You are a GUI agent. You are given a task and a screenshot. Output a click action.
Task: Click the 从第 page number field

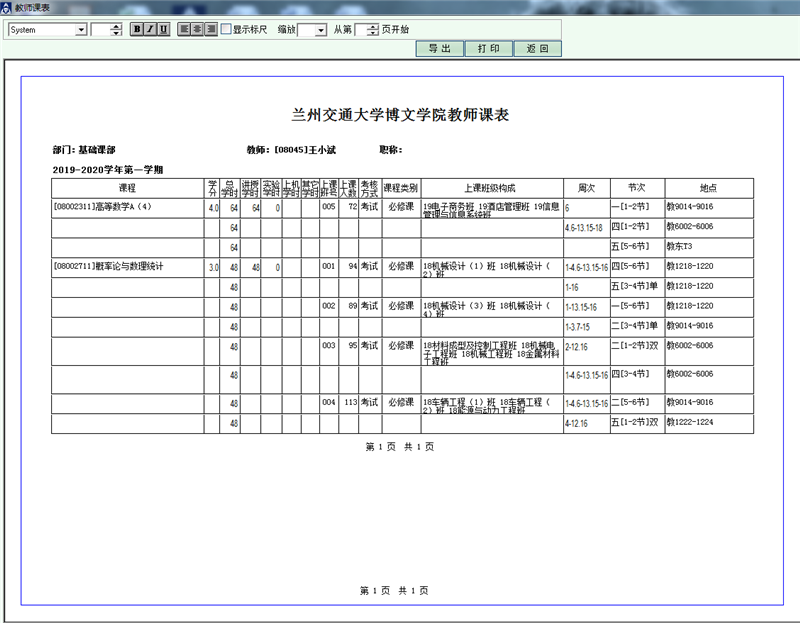click(360, 30)
